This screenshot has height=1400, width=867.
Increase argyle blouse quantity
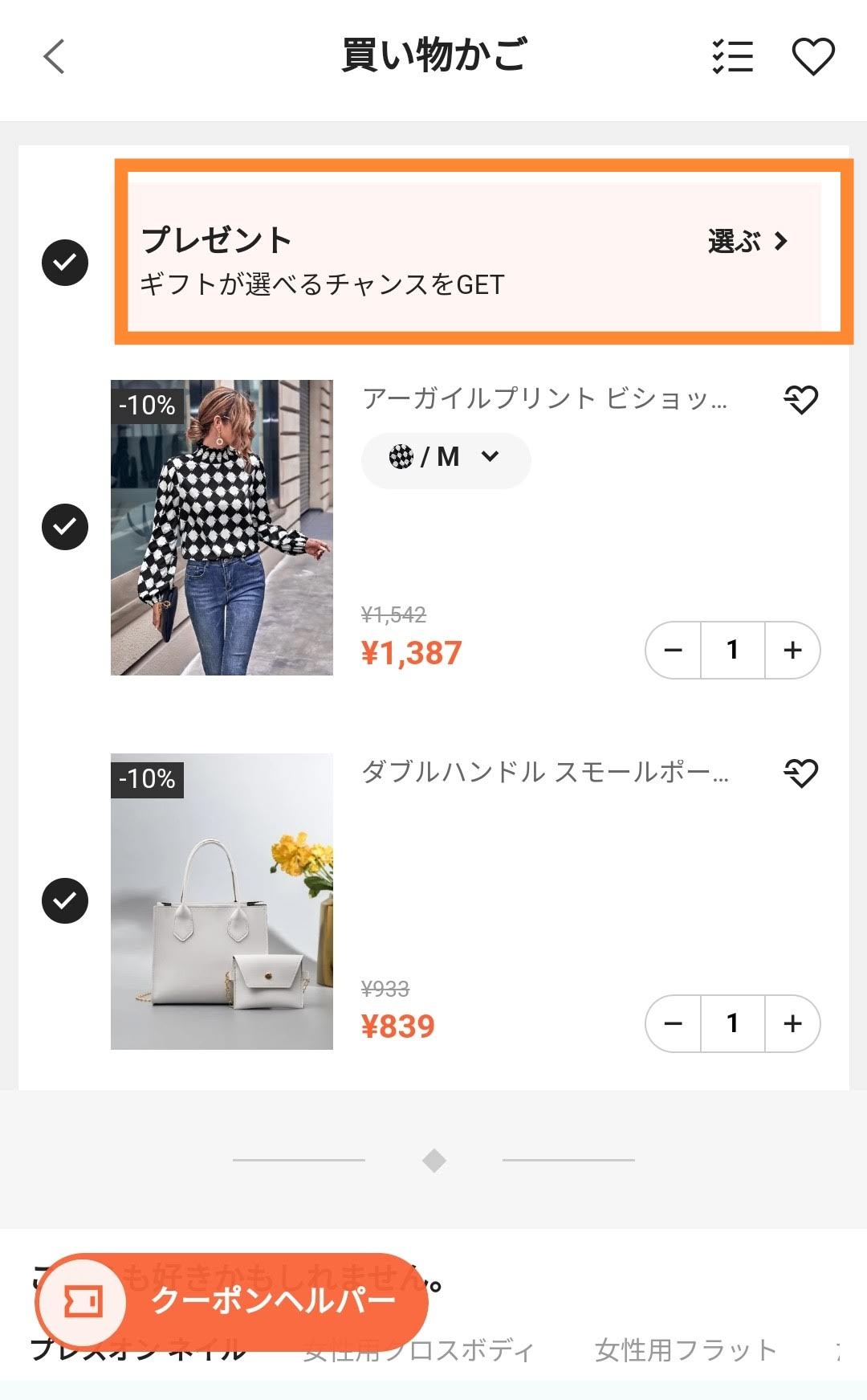pyautogui.click(x=792, y=650)
